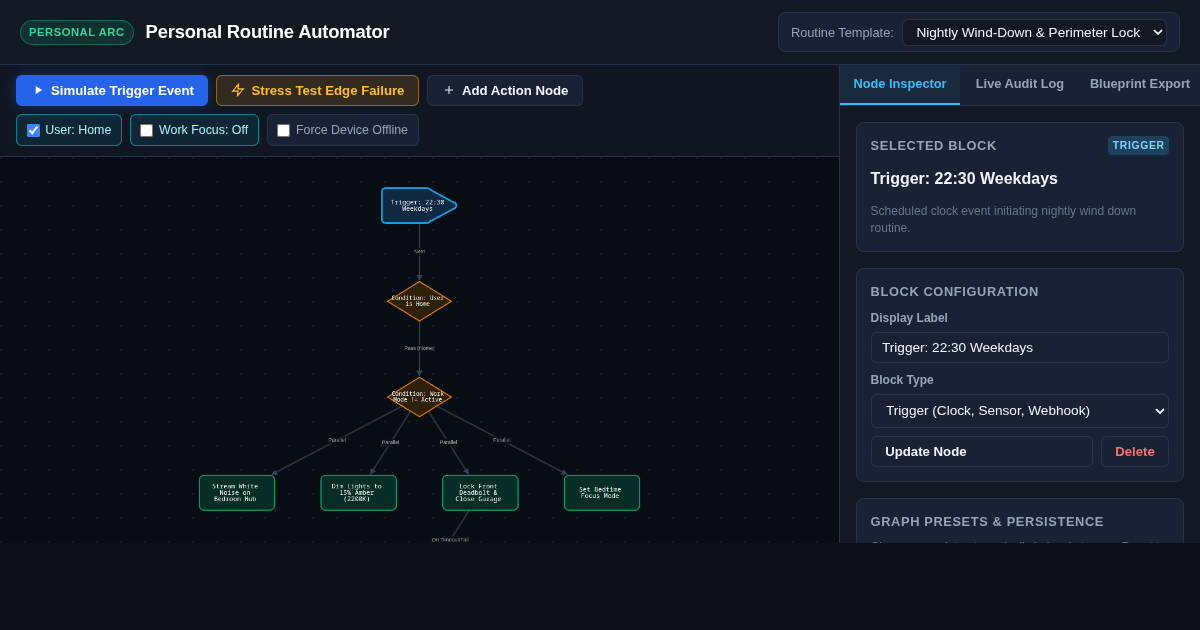Switch to the Live Audit Log tab
Screen dimensions: 1200x630
click(1020, 84)
